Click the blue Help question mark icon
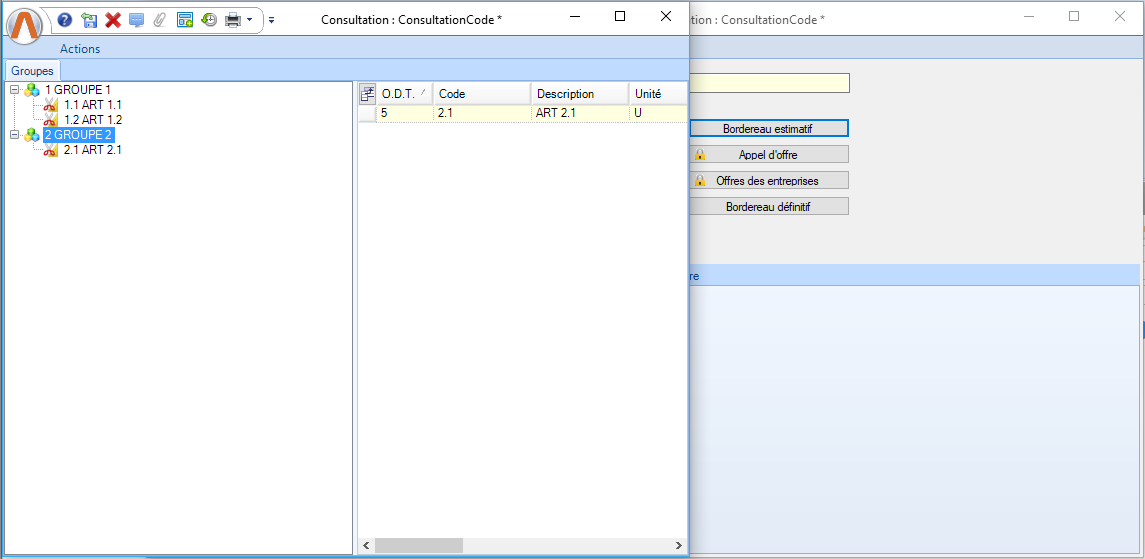 (x=65, y=19)
